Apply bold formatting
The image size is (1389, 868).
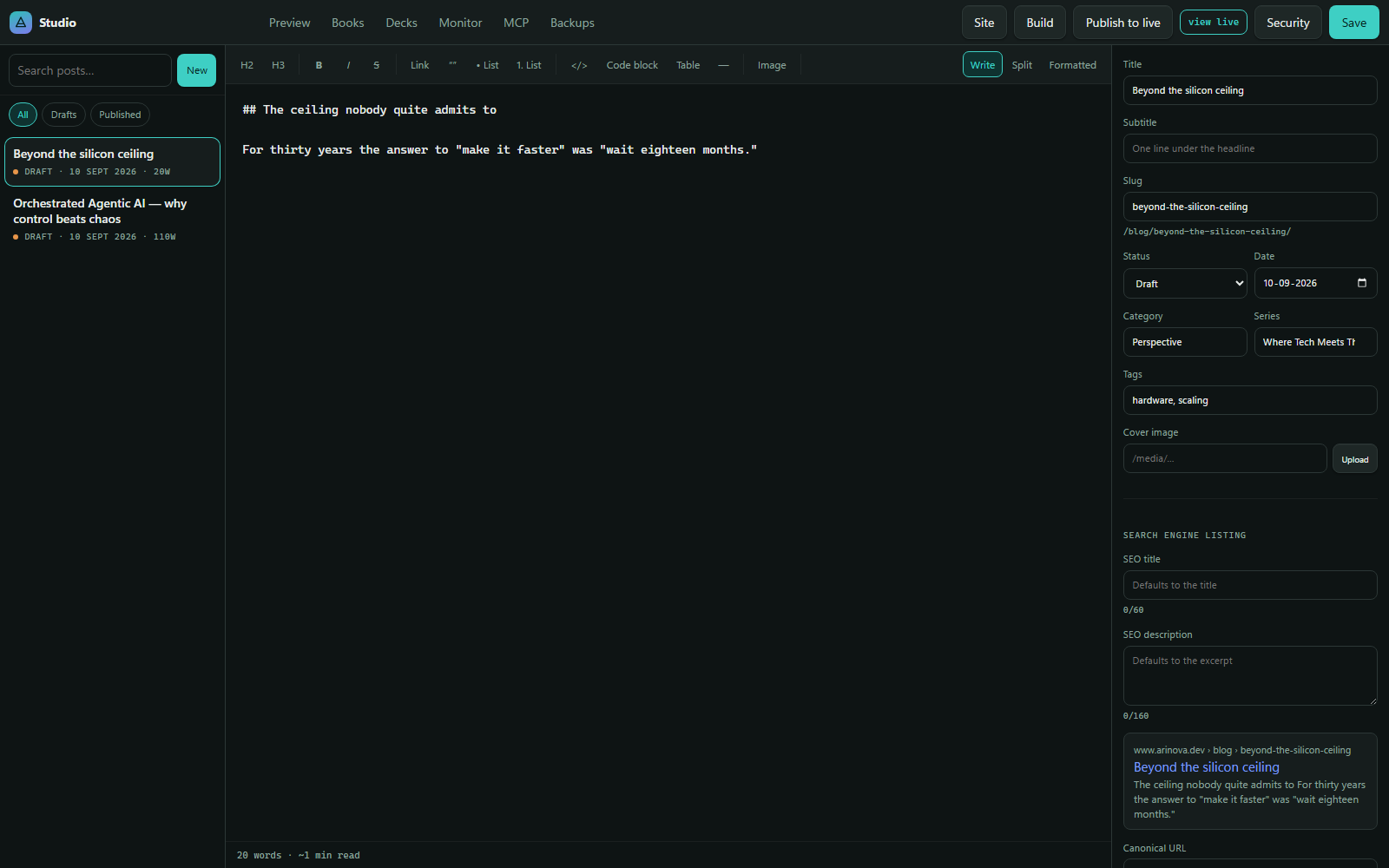319,65
